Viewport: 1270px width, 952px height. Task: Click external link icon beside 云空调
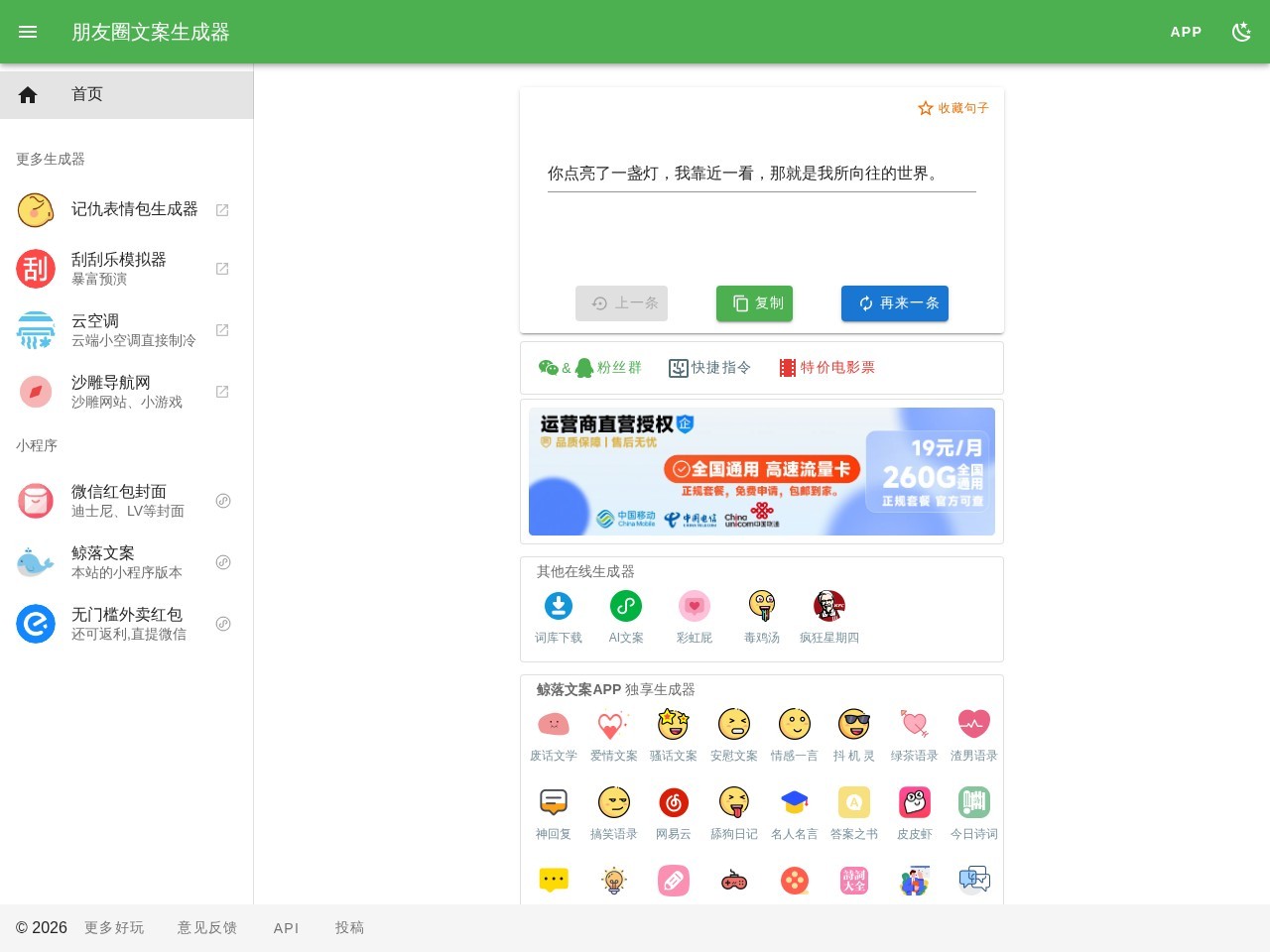222,330
